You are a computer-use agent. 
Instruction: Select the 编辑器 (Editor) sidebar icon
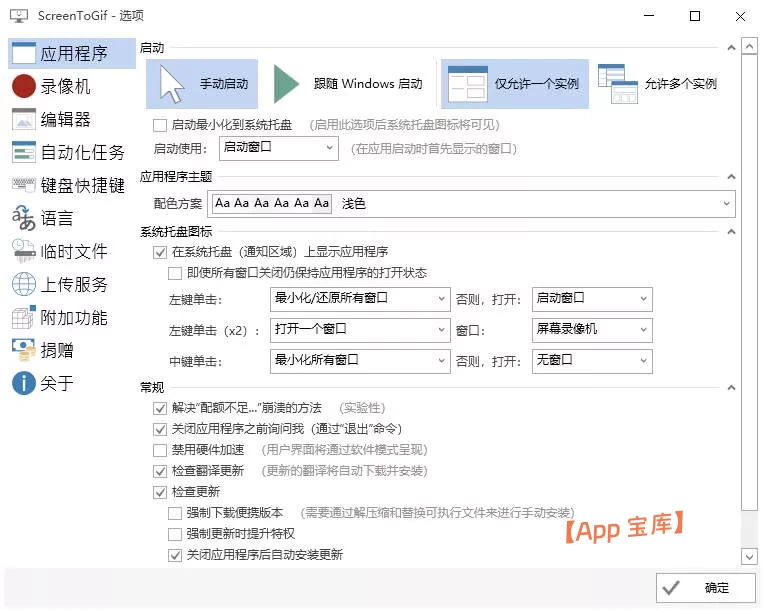pyautogui.click(x=24, y=120)
